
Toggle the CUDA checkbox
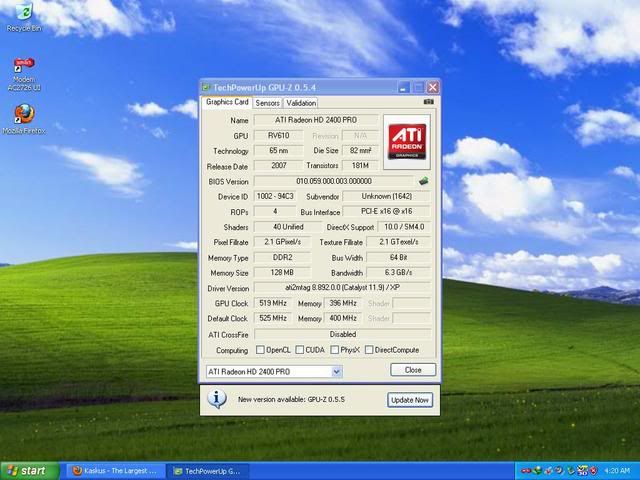[299, 350]
